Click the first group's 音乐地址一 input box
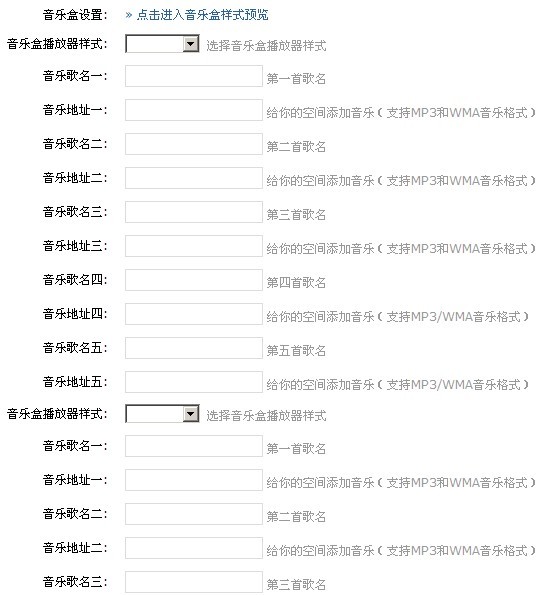Viewport: 546px width, 595px height. pyautogui.click(x=194, y=110)
